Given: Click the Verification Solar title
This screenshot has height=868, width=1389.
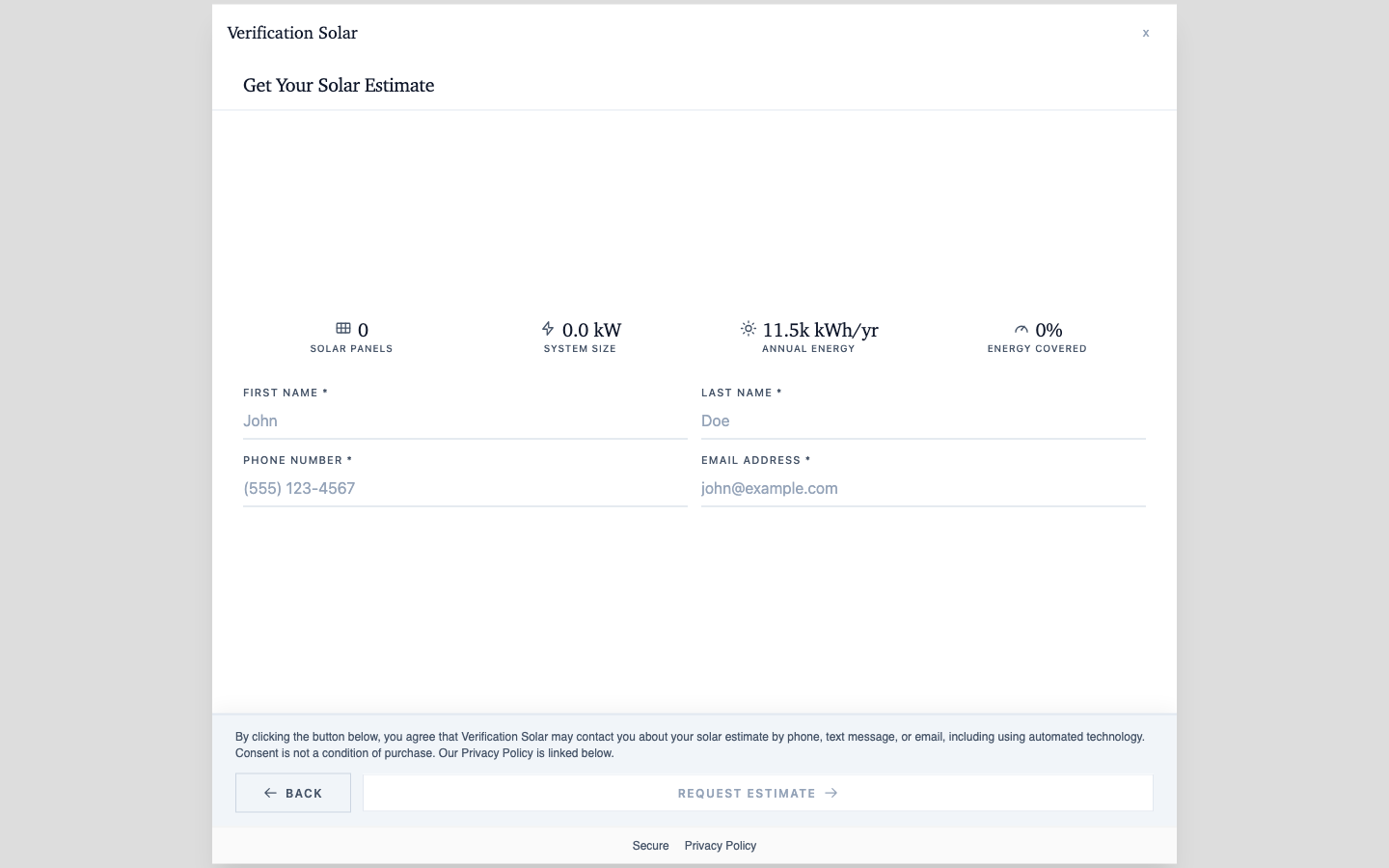Looking at the screenshot, I should pos(292,33).
